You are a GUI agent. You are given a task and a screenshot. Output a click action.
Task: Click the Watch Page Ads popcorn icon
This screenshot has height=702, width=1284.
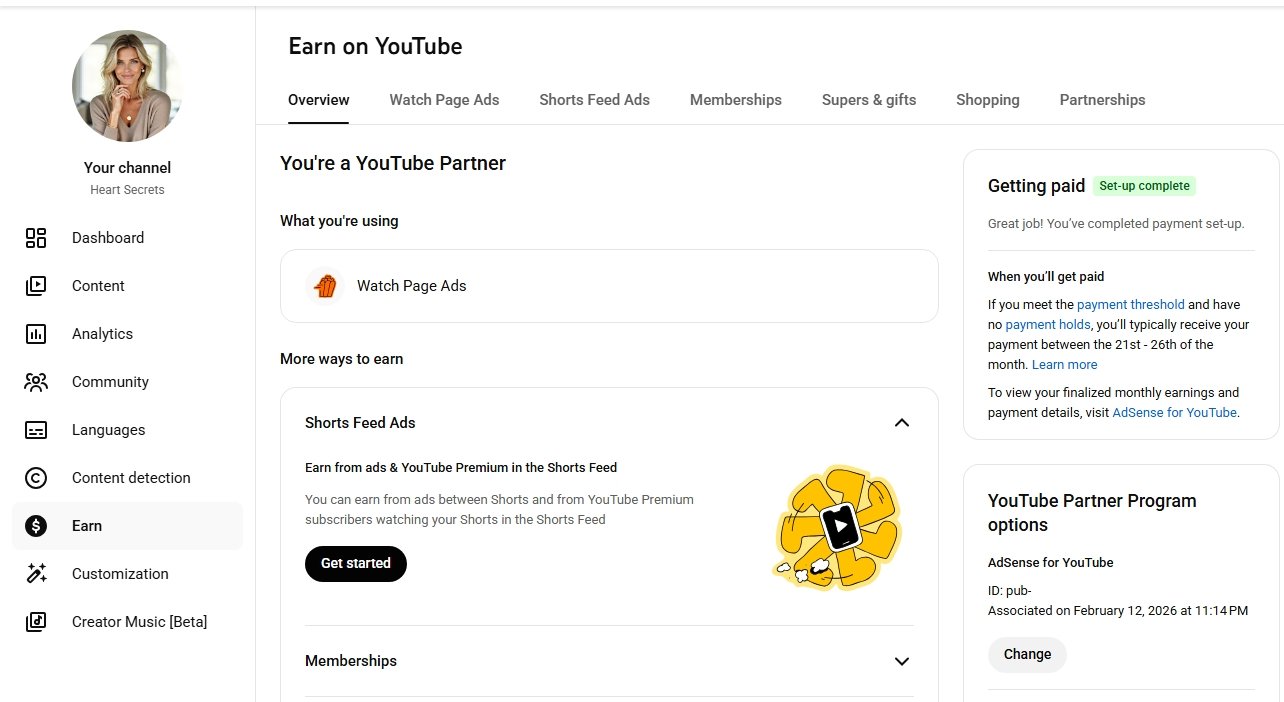325,286
